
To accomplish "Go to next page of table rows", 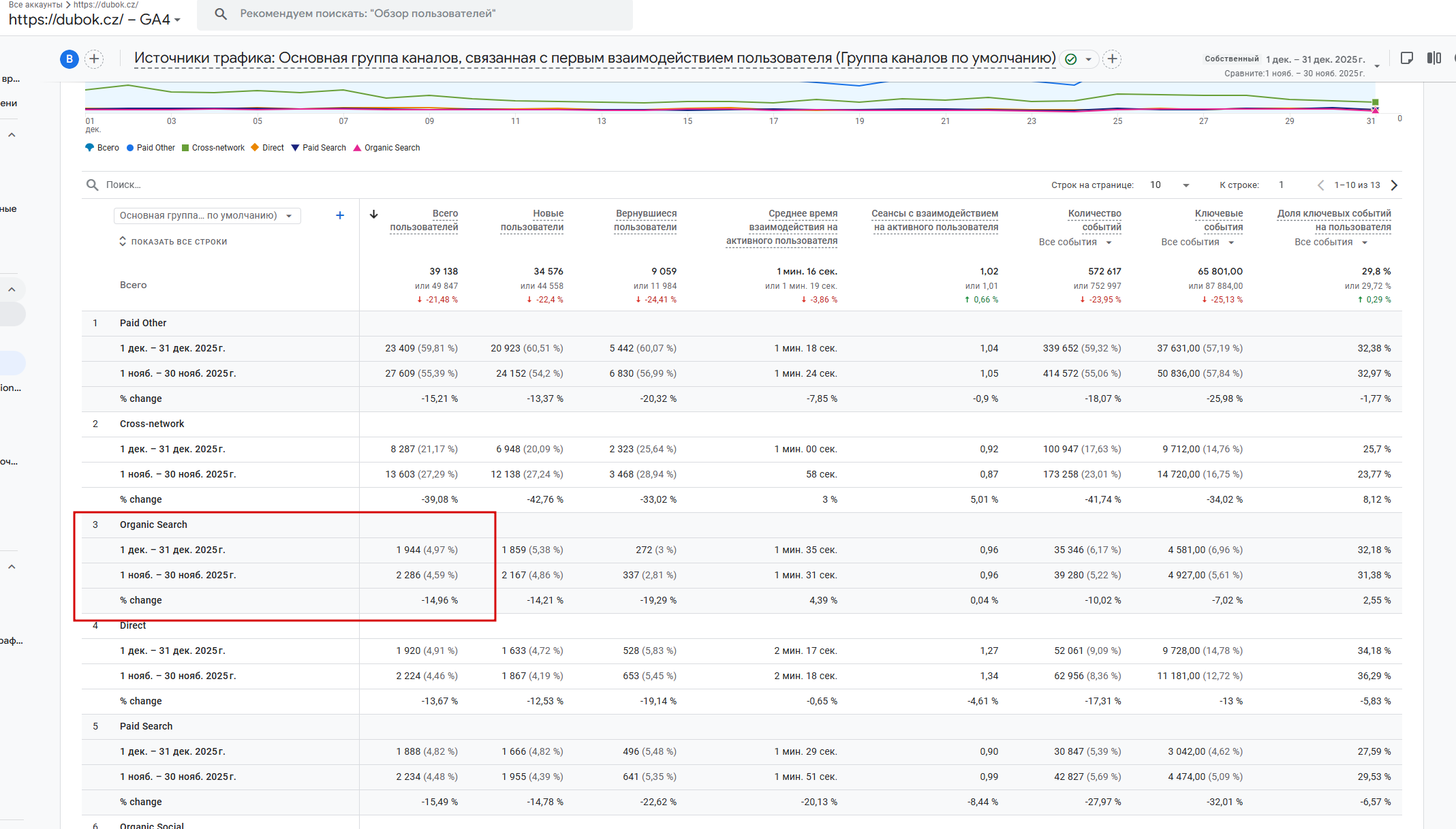I will click(1394, 185).
